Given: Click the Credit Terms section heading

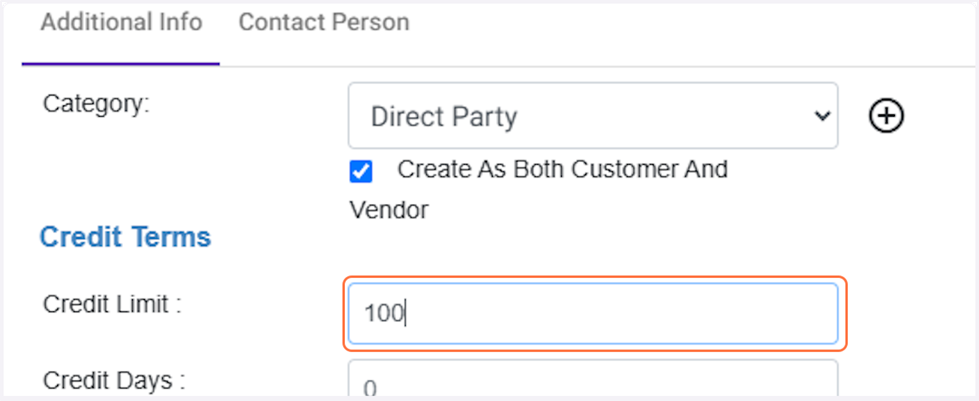Looking at the screenshot, I should click(x=125, y=238).
